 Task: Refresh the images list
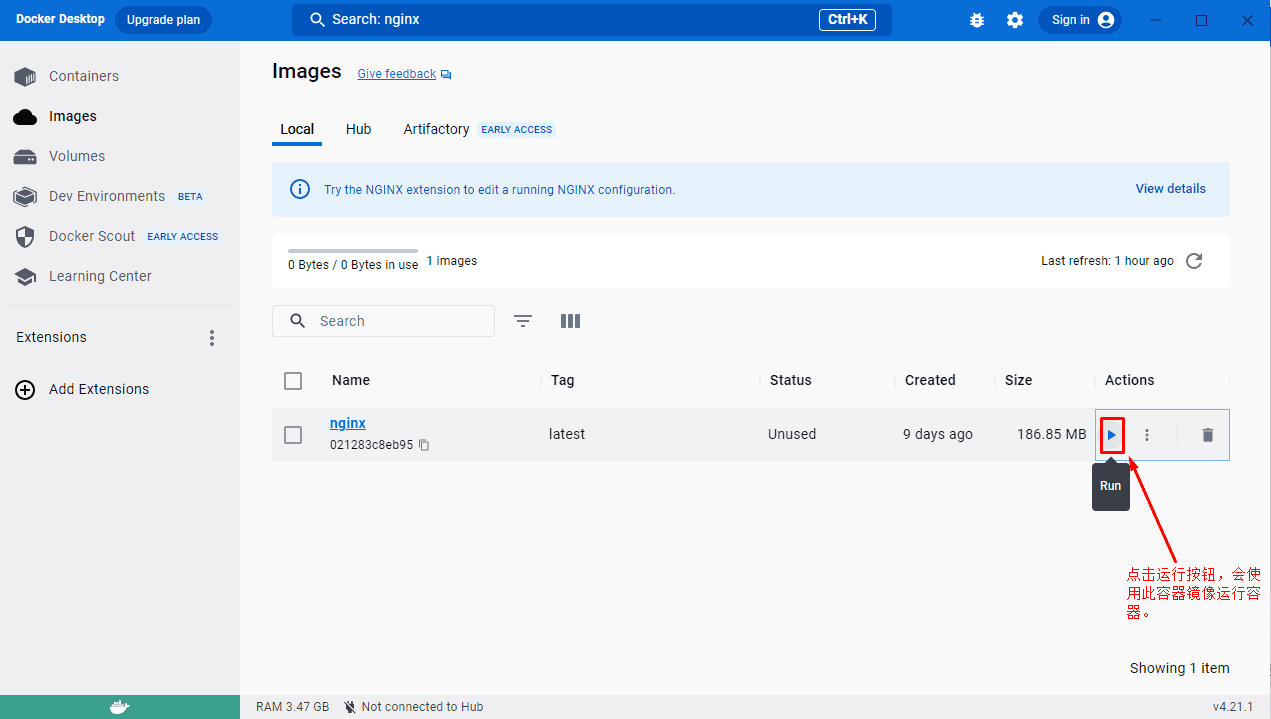point(1194,261)
